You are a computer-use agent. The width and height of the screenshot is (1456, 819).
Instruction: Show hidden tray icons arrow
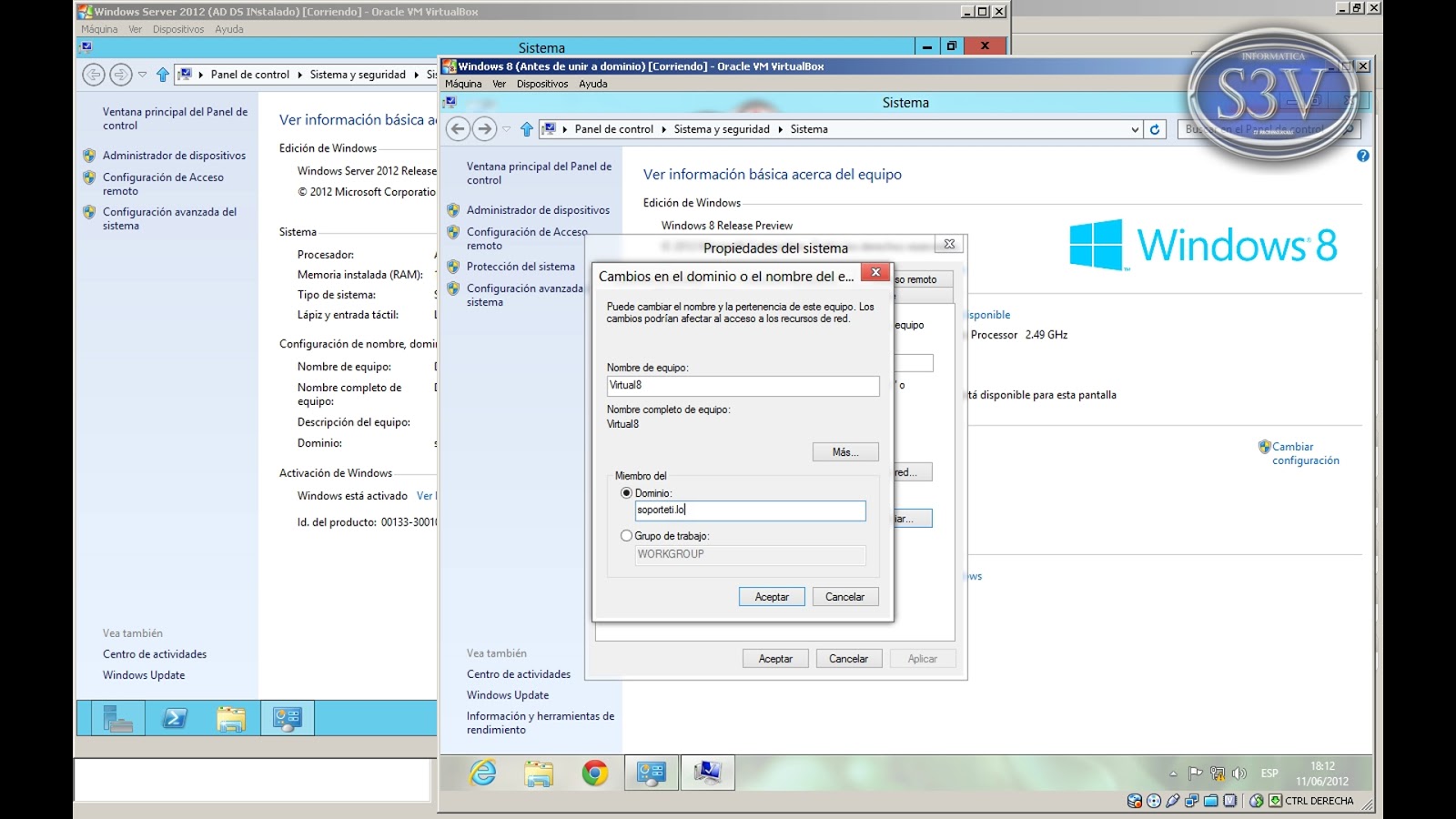(1173, 773)
